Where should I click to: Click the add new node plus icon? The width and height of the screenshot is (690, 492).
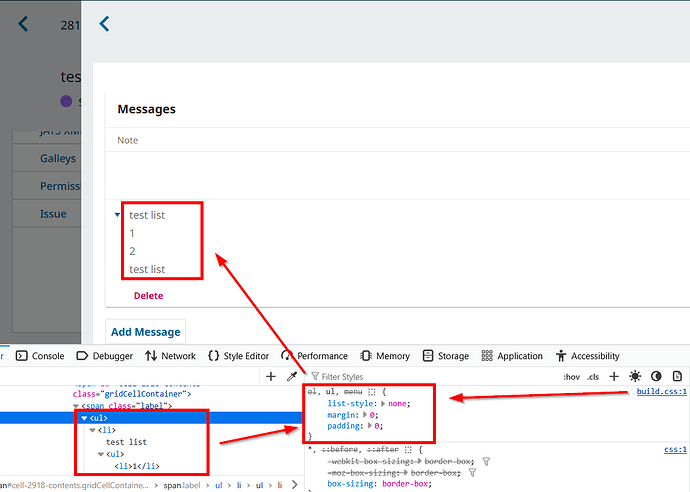pyautogui.click(x=270, y=377)
